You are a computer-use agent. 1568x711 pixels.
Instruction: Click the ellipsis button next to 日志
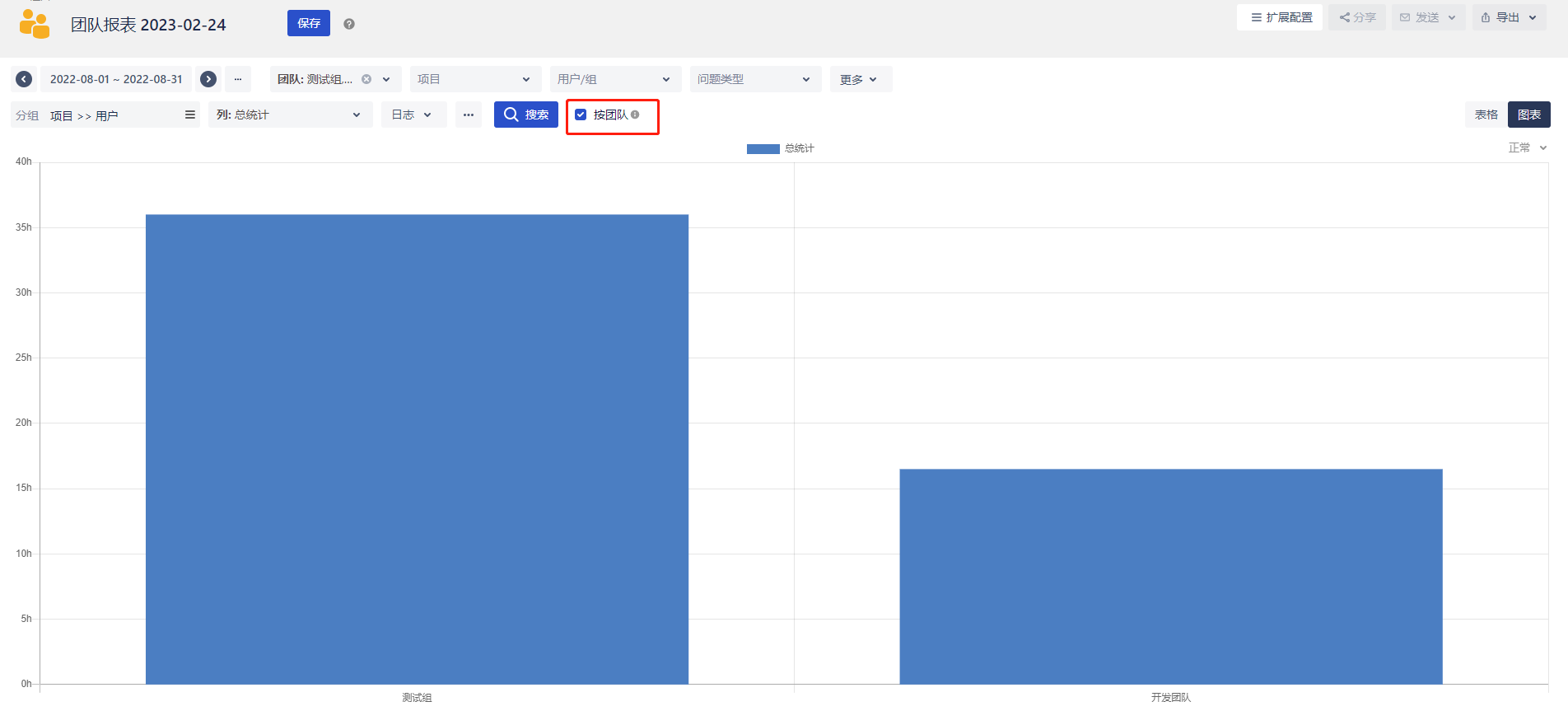tap(469, 115)
